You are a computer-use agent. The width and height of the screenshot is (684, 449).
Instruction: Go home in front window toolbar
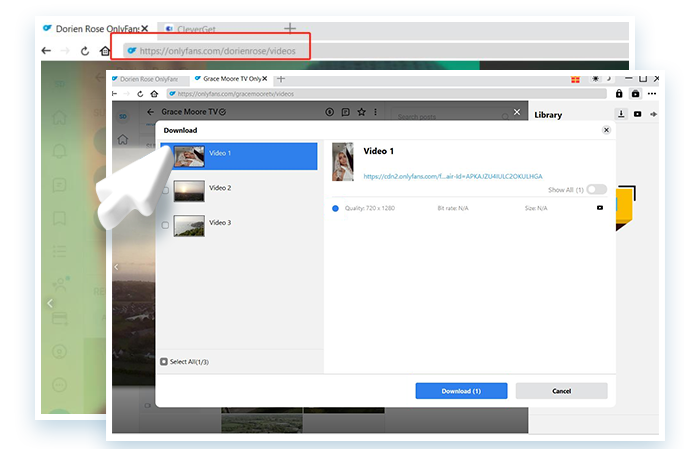[x=154, y=94]
